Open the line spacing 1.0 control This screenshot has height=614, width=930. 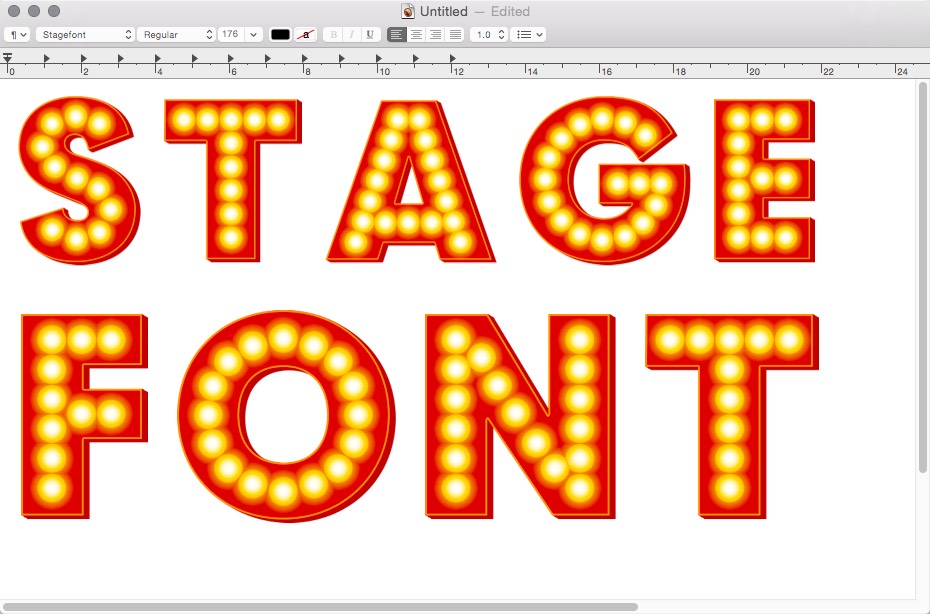[489, 34]
